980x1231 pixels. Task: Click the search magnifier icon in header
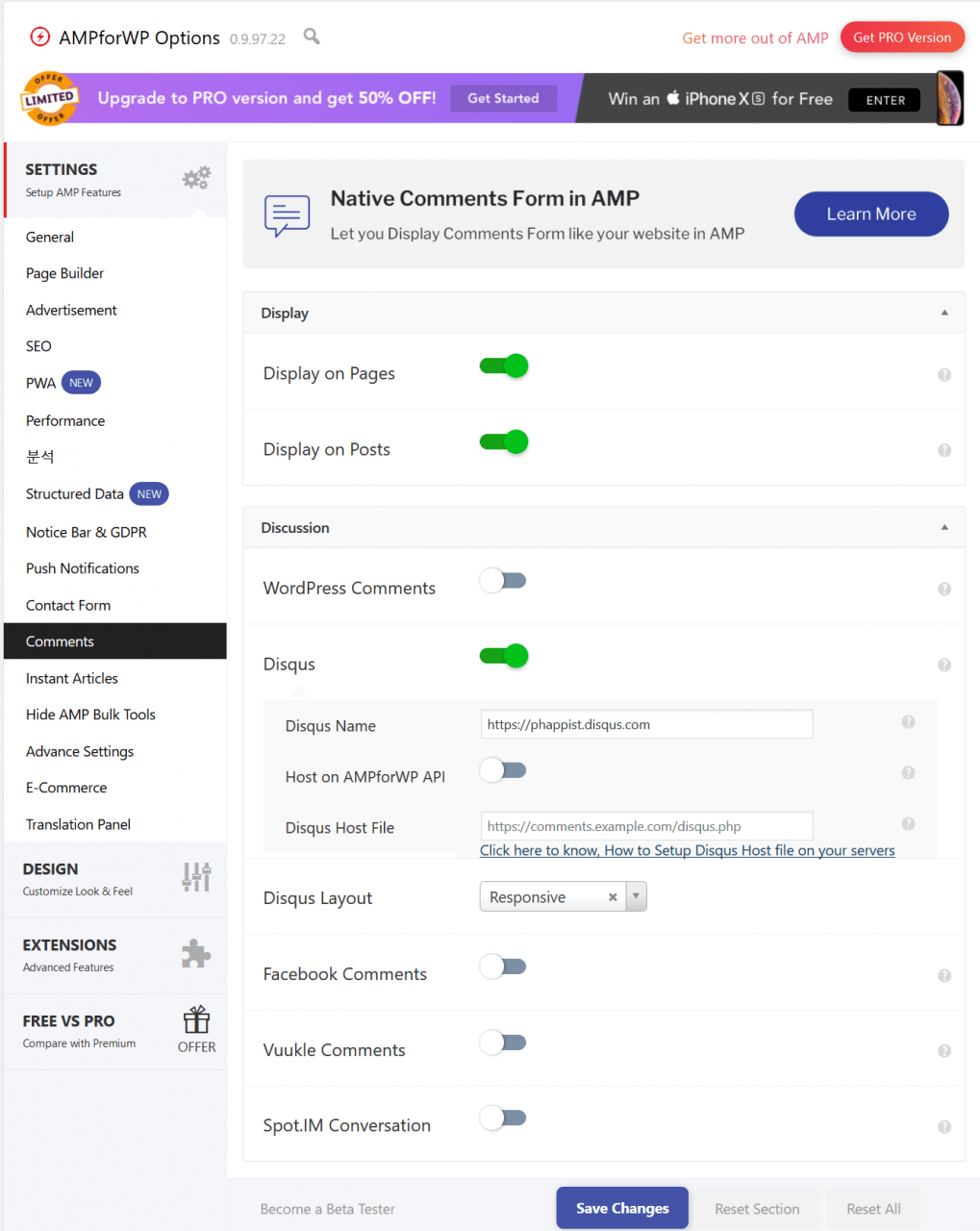[x=312, y=37]
